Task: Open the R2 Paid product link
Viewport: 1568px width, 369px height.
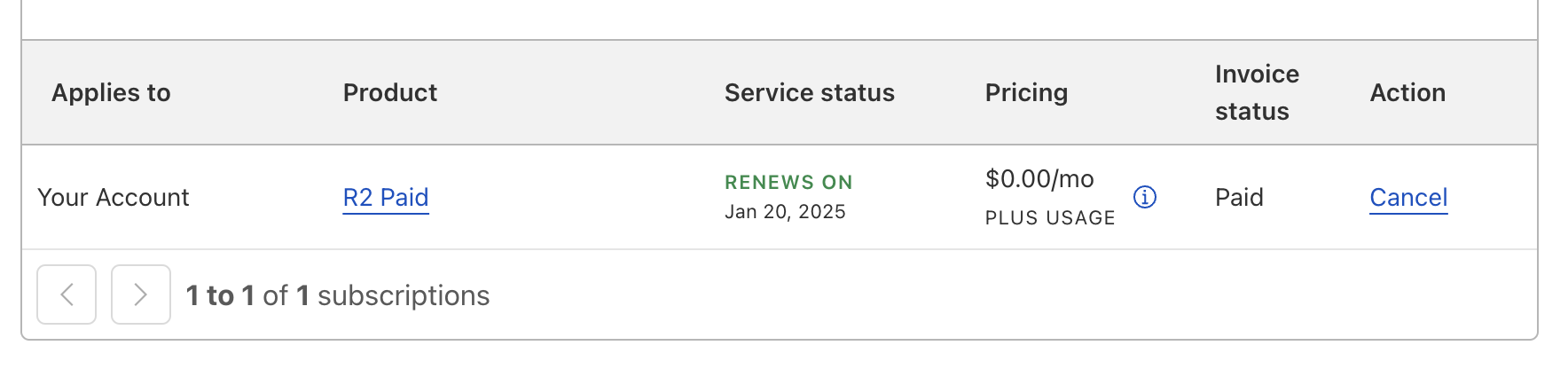Action: (x=386, y=197)
